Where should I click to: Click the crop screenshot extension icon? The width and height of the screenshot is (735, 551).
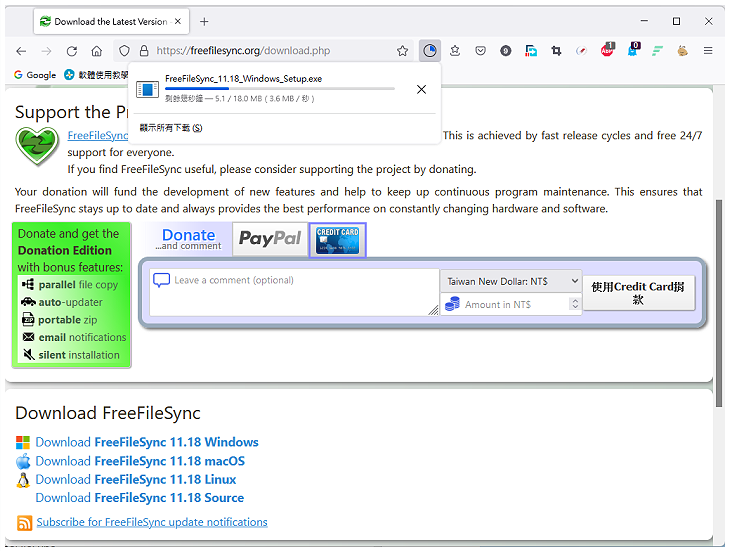[x=556, y=51]
